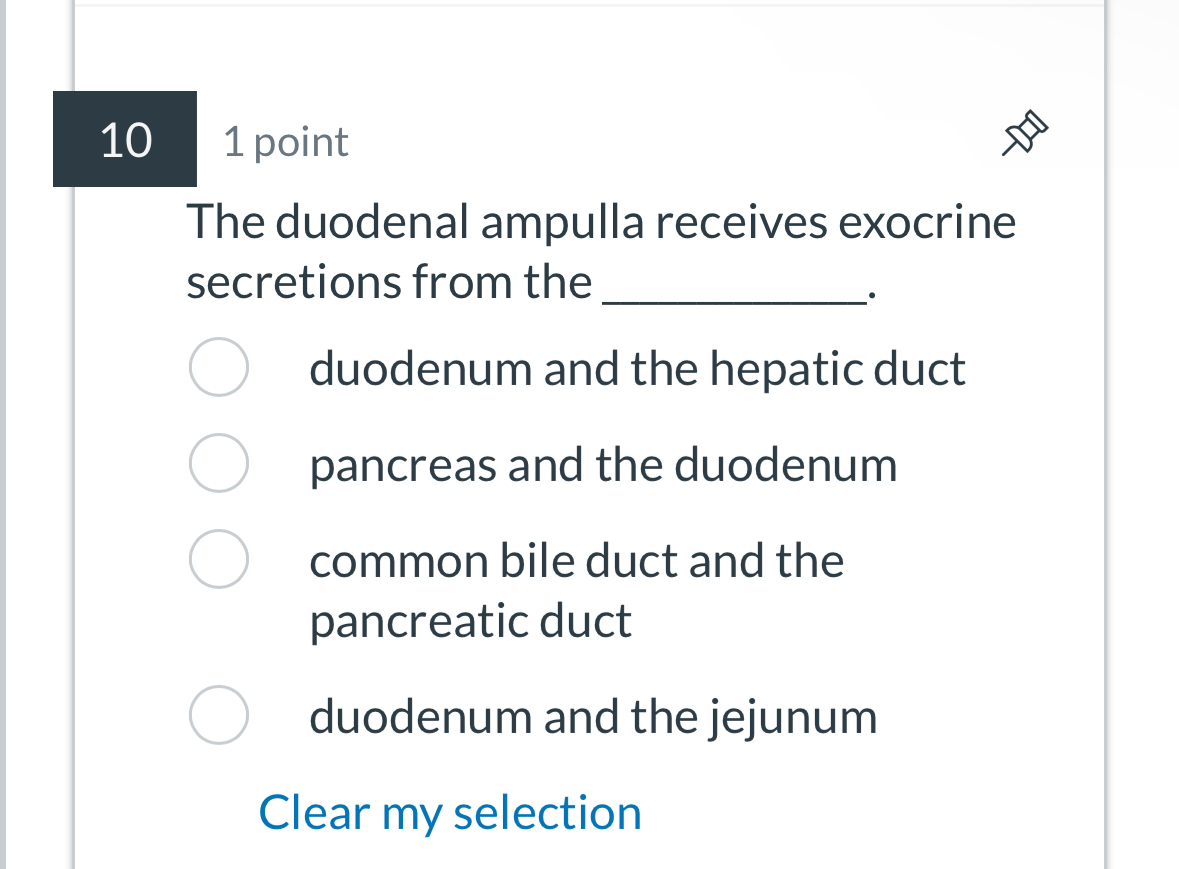Deselect answer via "Clear my selection"
This screenshot has height=869, width=1179.
point(449,812)
